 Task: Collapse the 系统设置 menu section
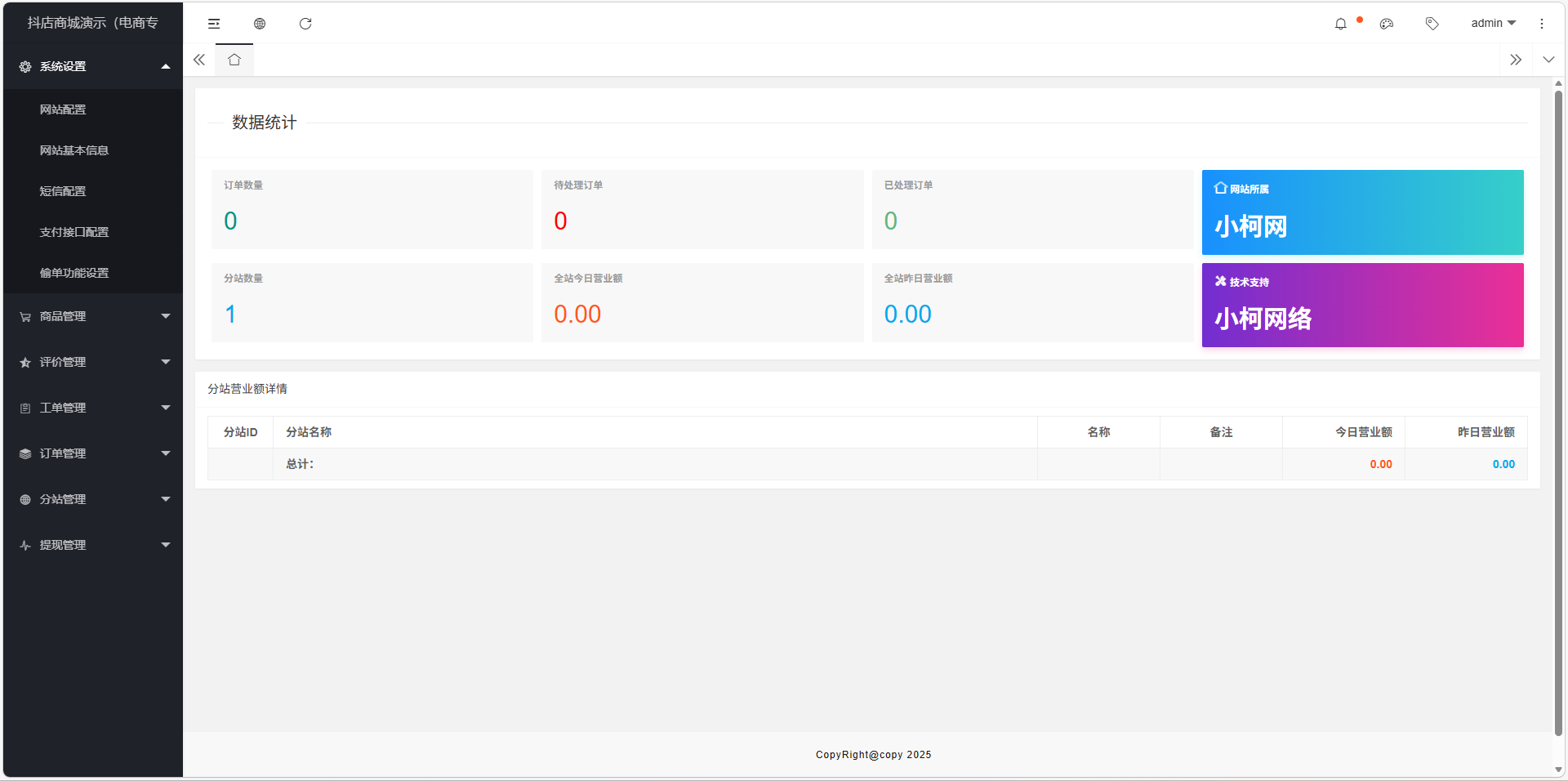click(93, 66)
